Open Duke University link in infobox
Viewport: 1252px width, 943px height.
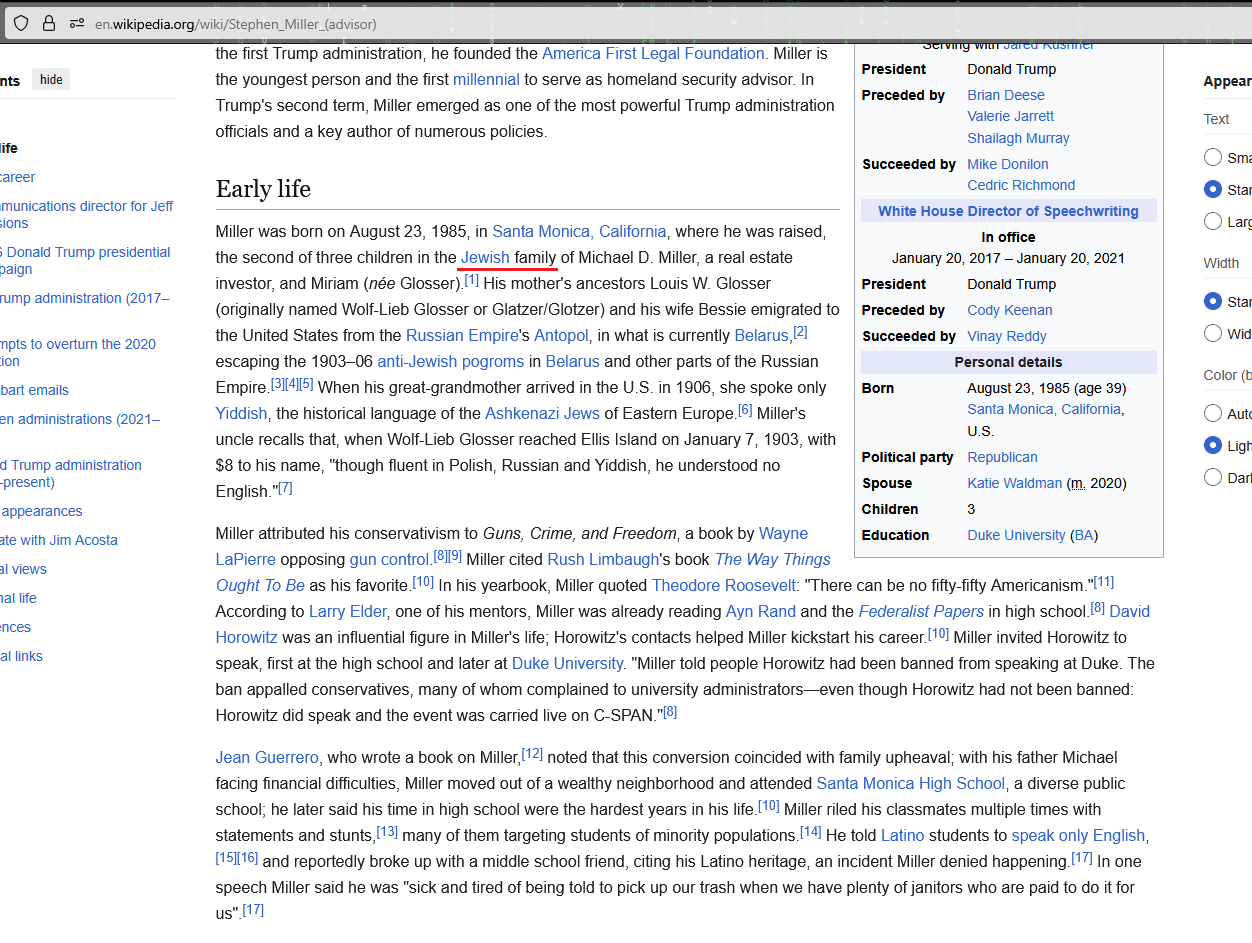point(1016,535)
